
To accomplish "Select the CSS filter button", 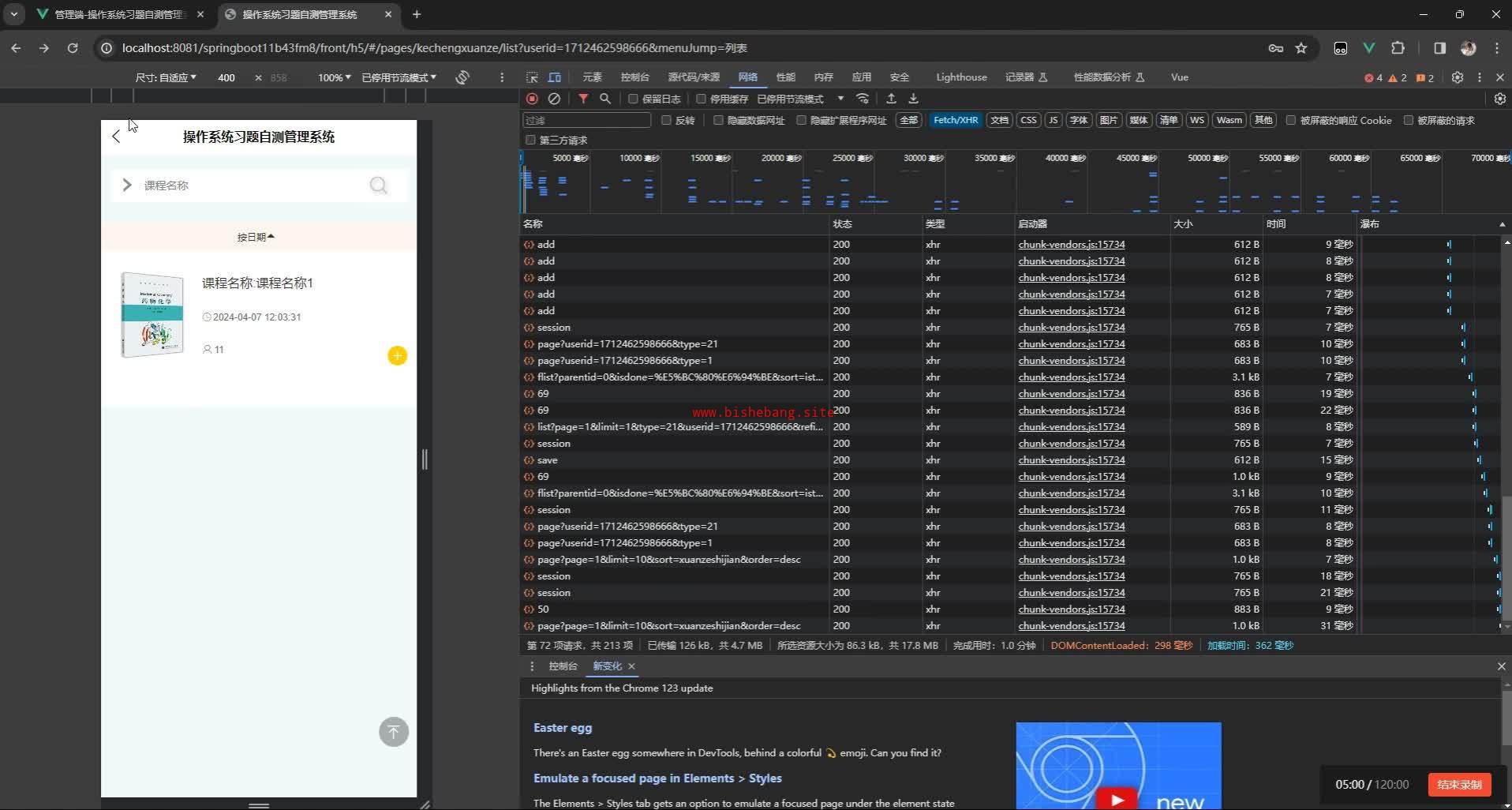I will [1027, 120].
